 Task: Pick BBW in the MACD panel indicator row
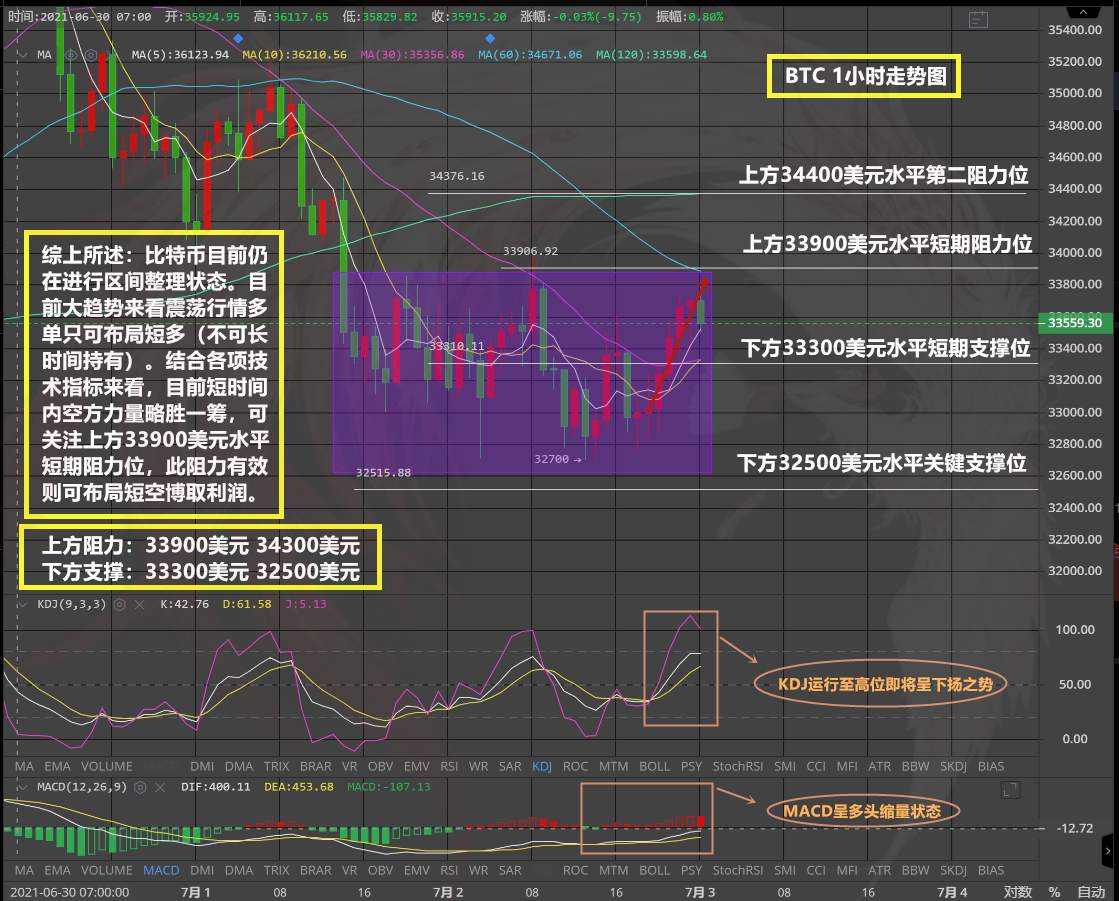point(916,870)
